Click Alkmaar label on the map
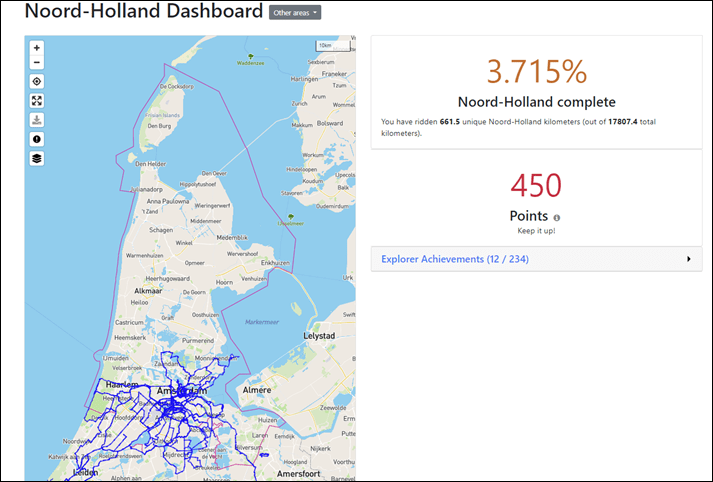The image size is (713, 482). coord(148,291)
